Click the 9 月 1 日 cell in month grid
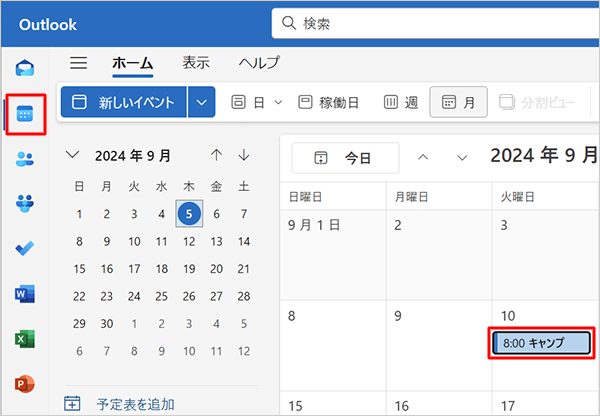 coord(333,255)
